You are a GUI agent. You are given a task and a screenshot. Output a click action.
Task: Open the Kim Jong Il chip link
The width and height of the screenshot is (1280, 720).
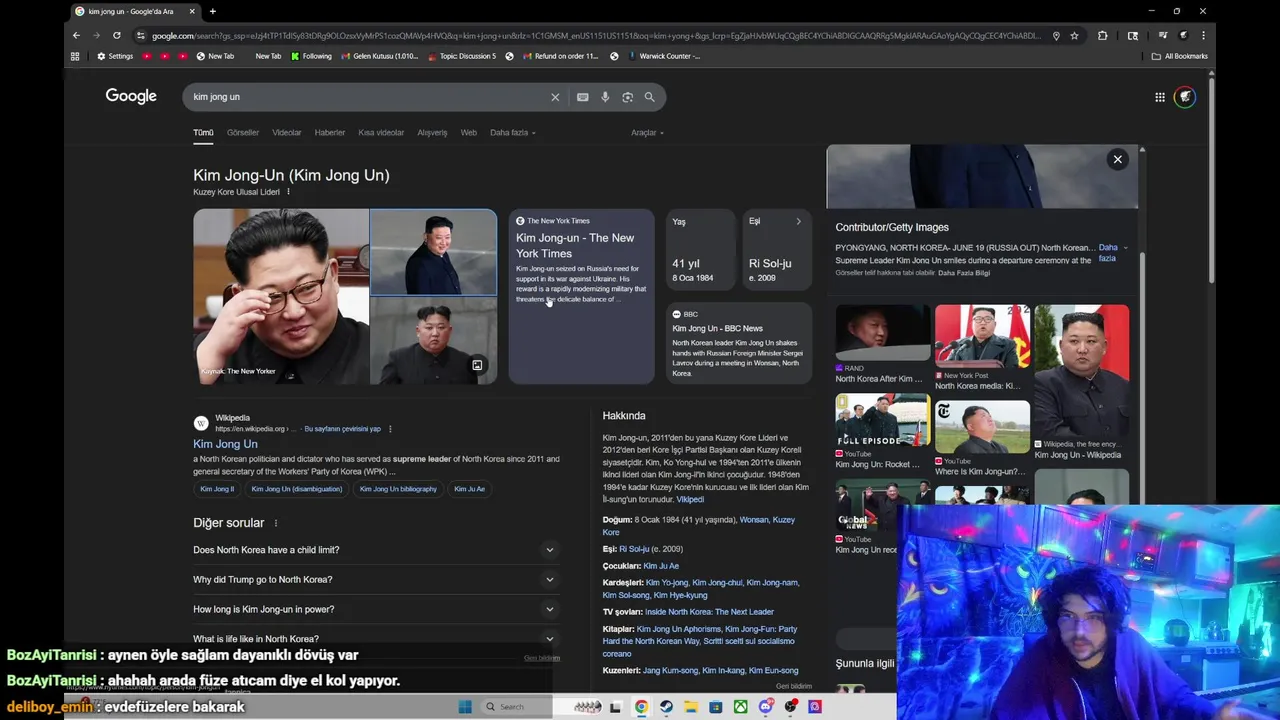(x=217, y=489)
